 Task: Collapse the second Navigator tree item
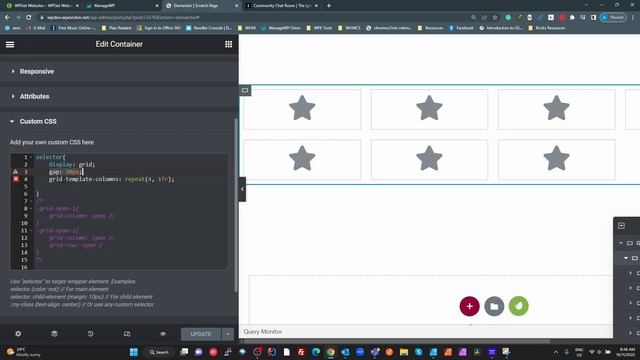(x=626, y=258)
